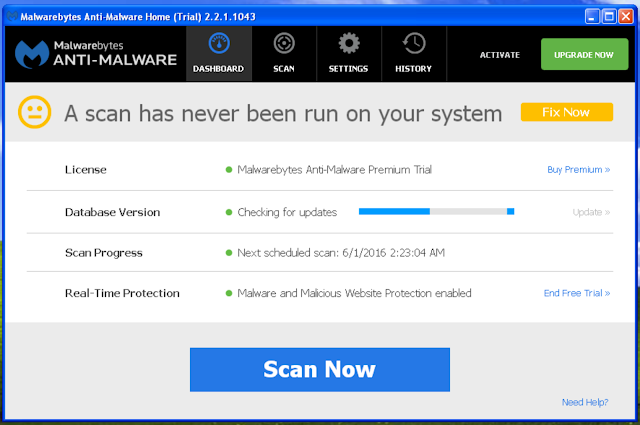Open the DASHBOARD tab label

tap(218, 69)
